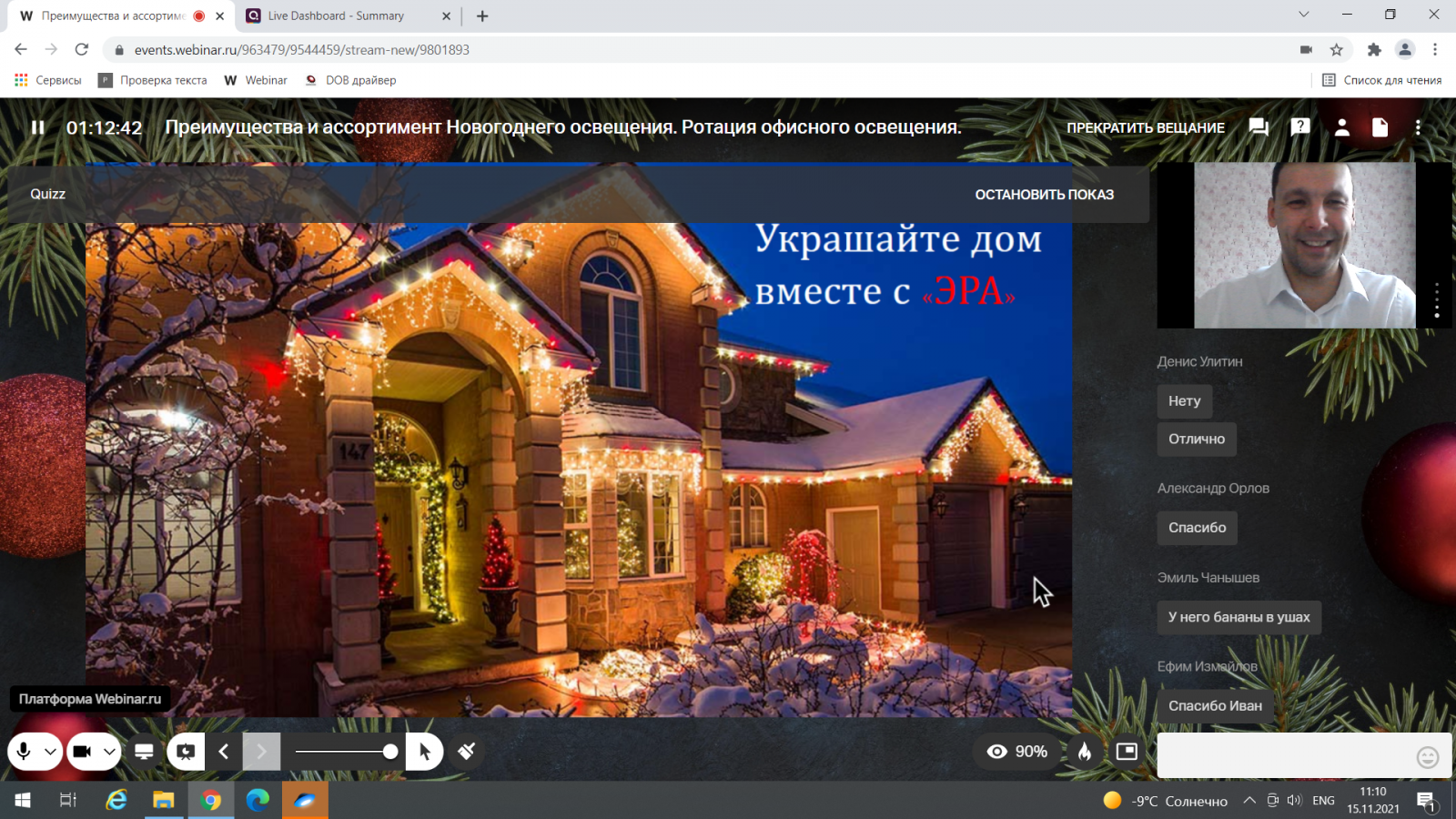Go back in browser history
The width and height of the screenshot is (1456, 819).
point(21,50)
